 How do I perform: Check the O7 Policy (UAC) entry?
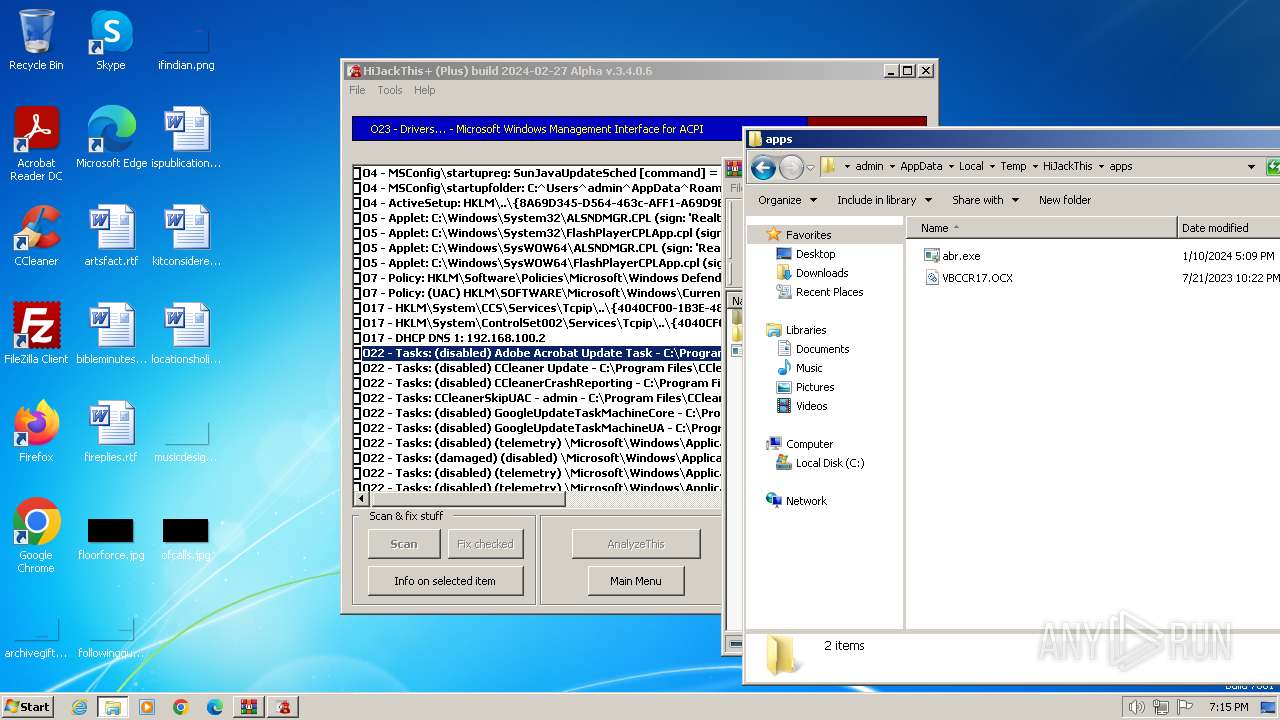click(357, 293)
